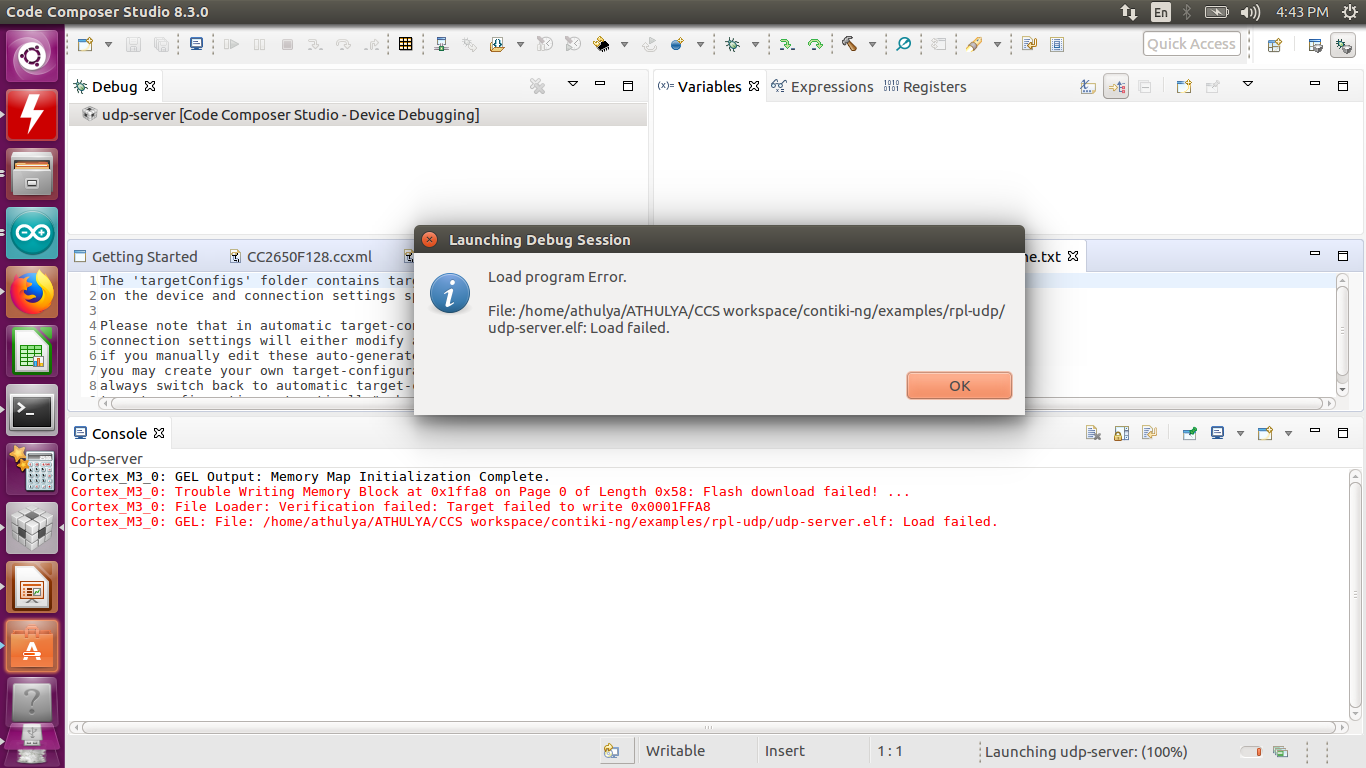
Task: Switch to the Expressions tab
Action: (x=822, y=87)
